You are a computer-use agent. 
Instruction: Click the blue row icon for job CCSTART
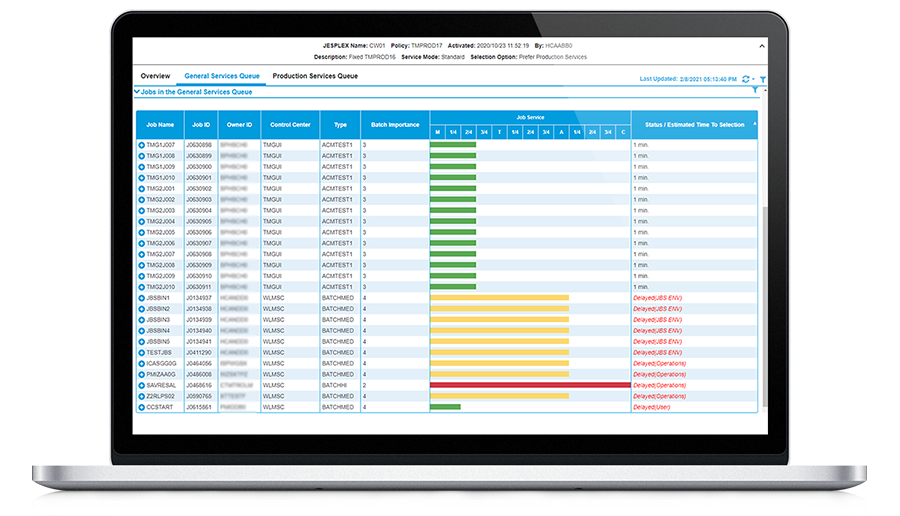(x=142, y=407)
